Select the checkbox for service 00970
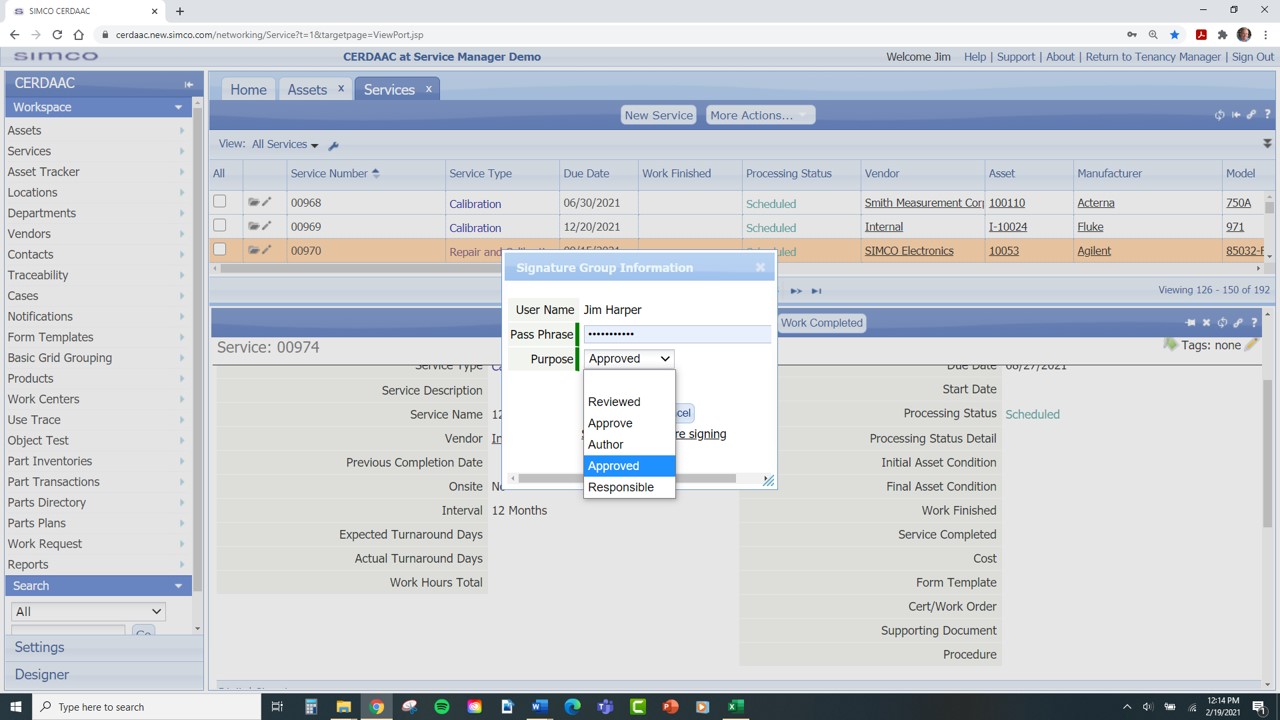The height and width of the screenshot is (720, 1280). (x=220, y=250)
